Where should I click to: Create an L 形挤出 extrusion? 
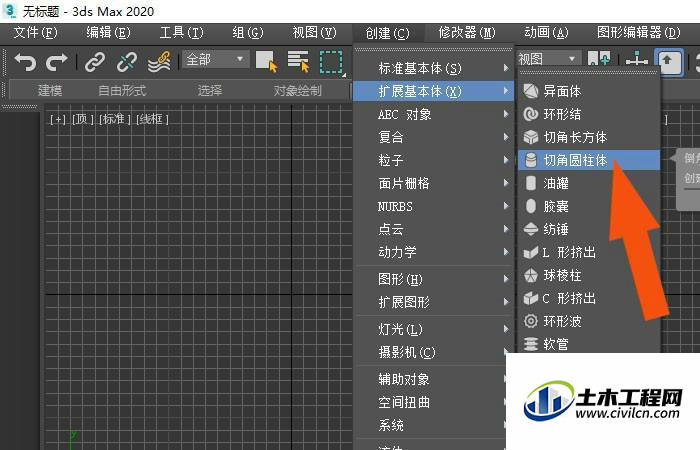(x=588, y=252)
